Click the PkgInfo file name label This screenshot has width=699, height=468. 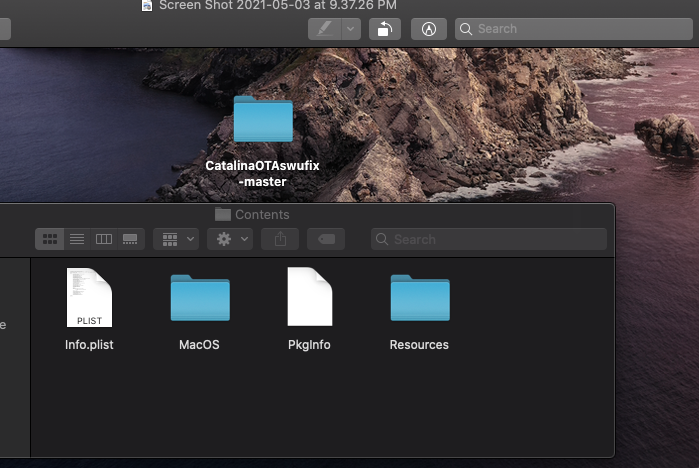(309, 345)
